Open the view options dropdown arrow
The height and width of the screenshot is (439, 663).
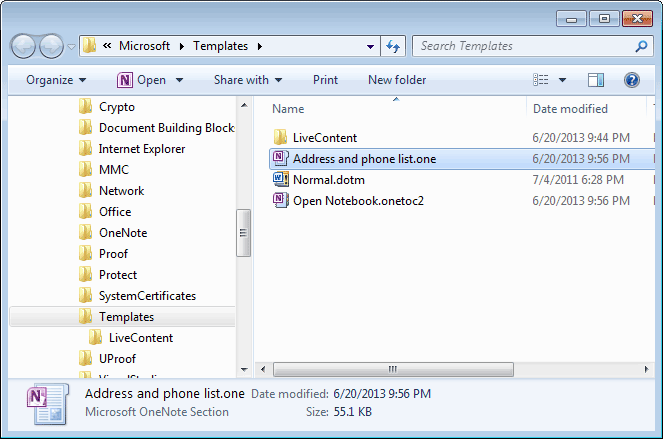point(562,80)
